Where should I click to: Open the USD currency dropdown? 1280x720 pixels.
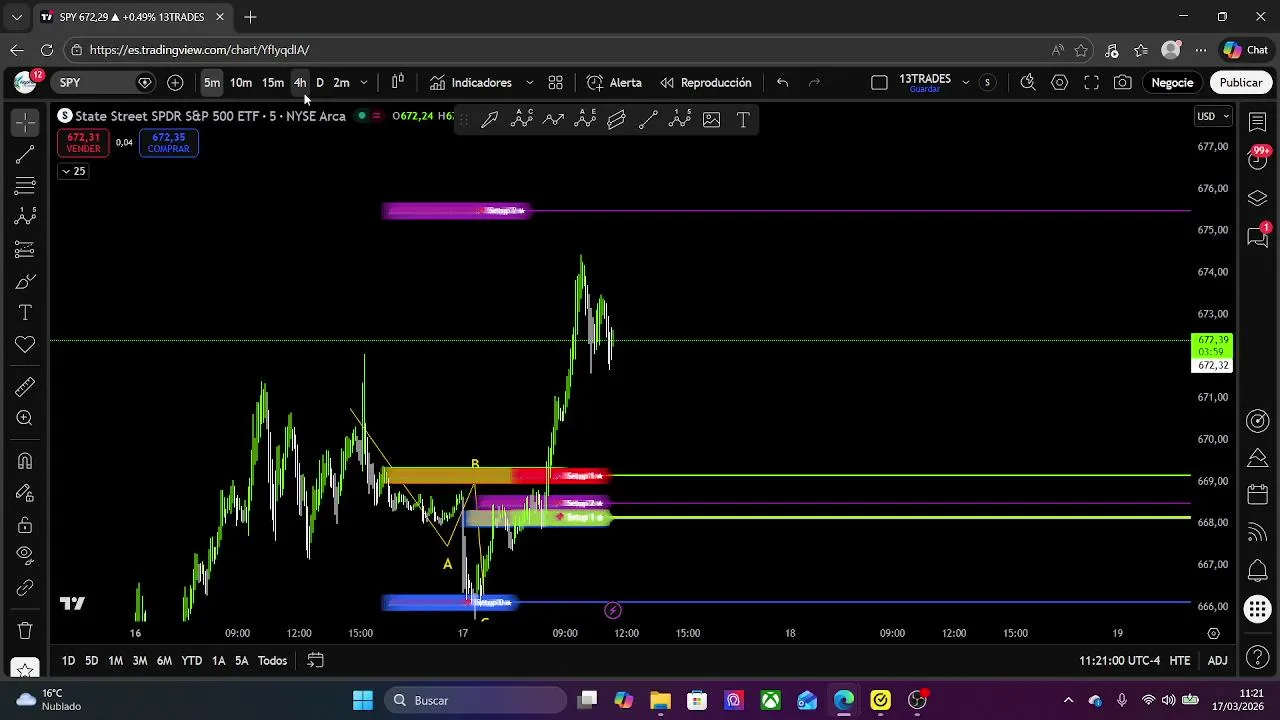point(1213,116)
